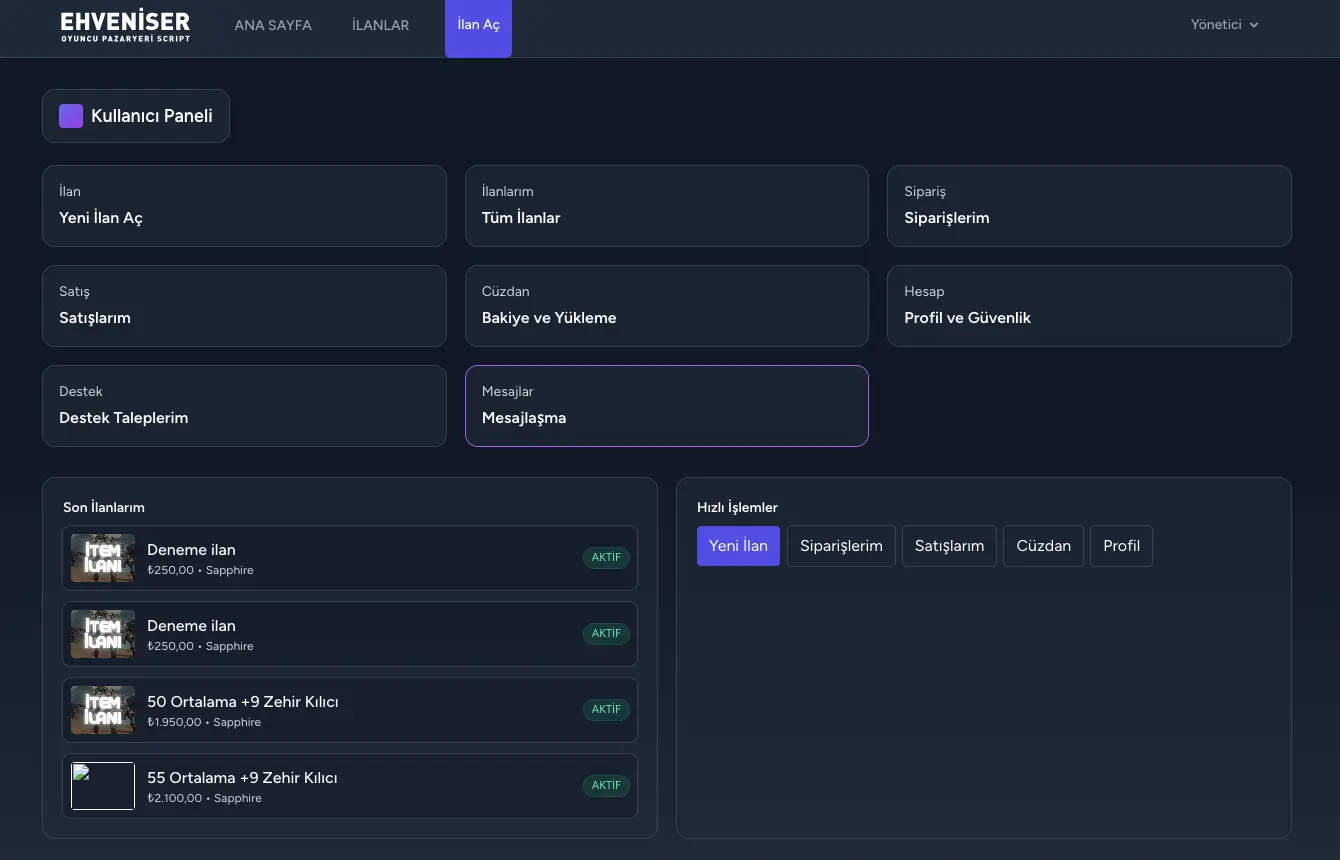The height and width of the screenshot is (860, 1340).
Task: Open the Siparişlerim panel card
Action: tap(1089, 206)
